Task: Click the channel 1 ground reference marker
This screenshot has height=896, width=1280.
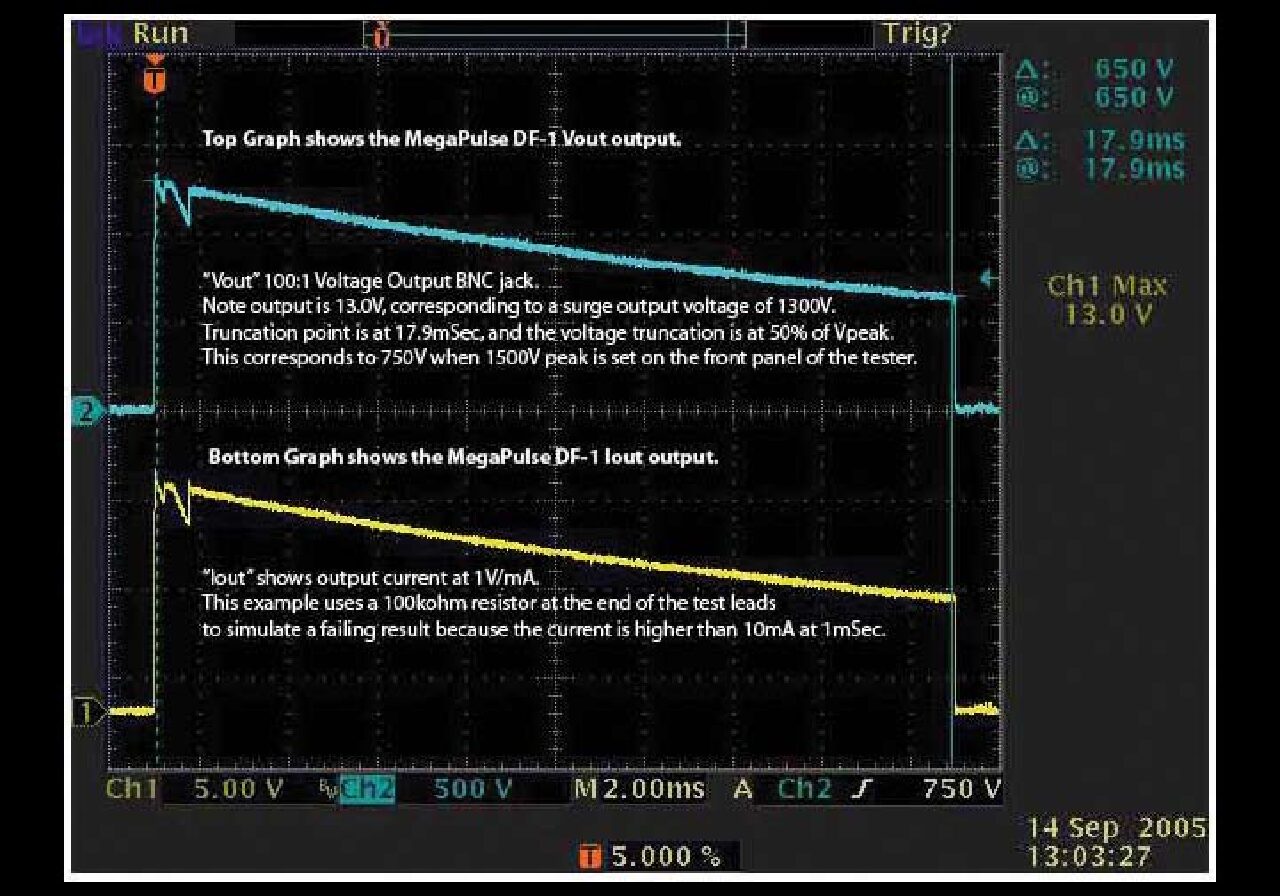Action: pos(88,712)
